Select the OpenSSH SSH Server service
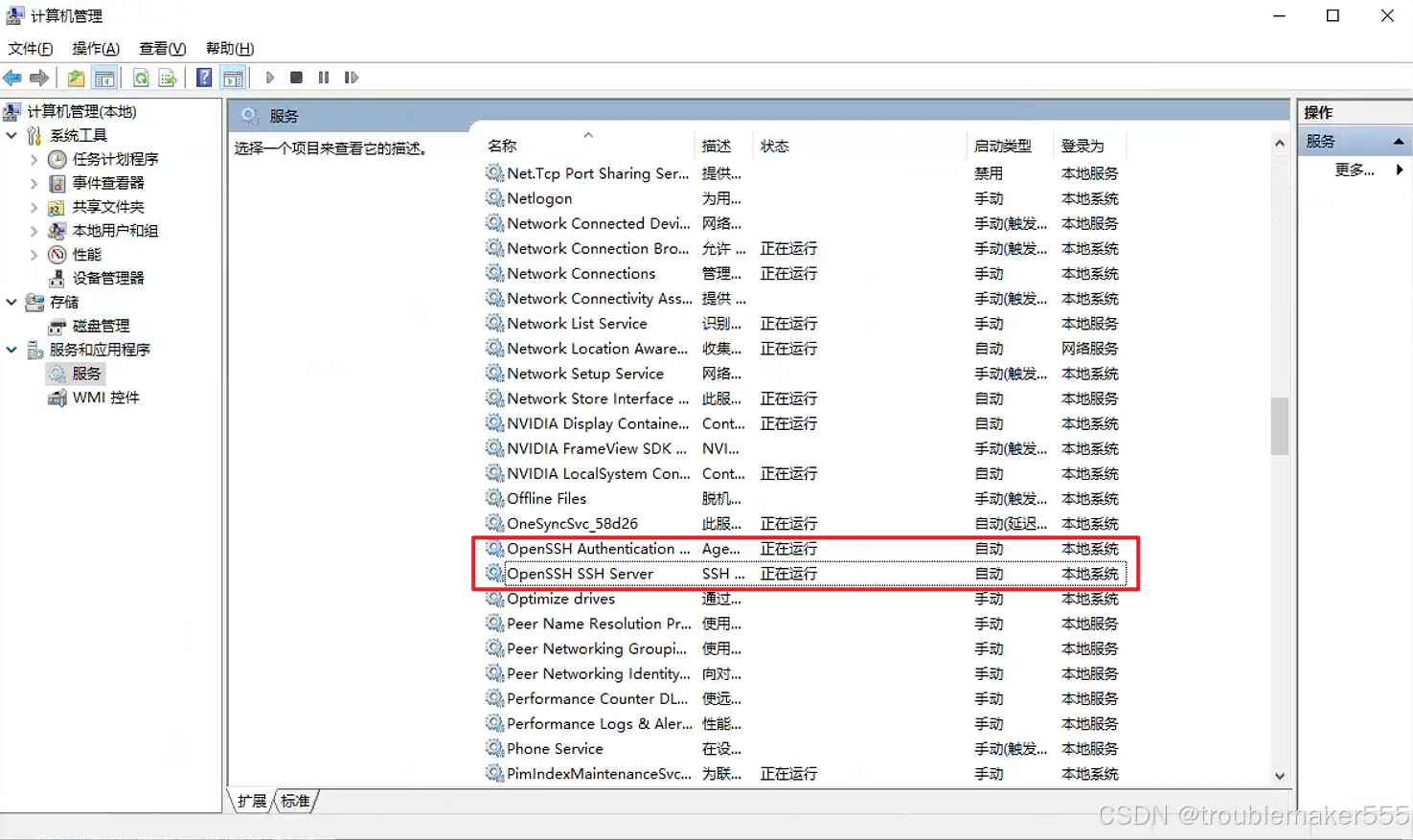This screenshot has width=1413, height=840. 805,574
